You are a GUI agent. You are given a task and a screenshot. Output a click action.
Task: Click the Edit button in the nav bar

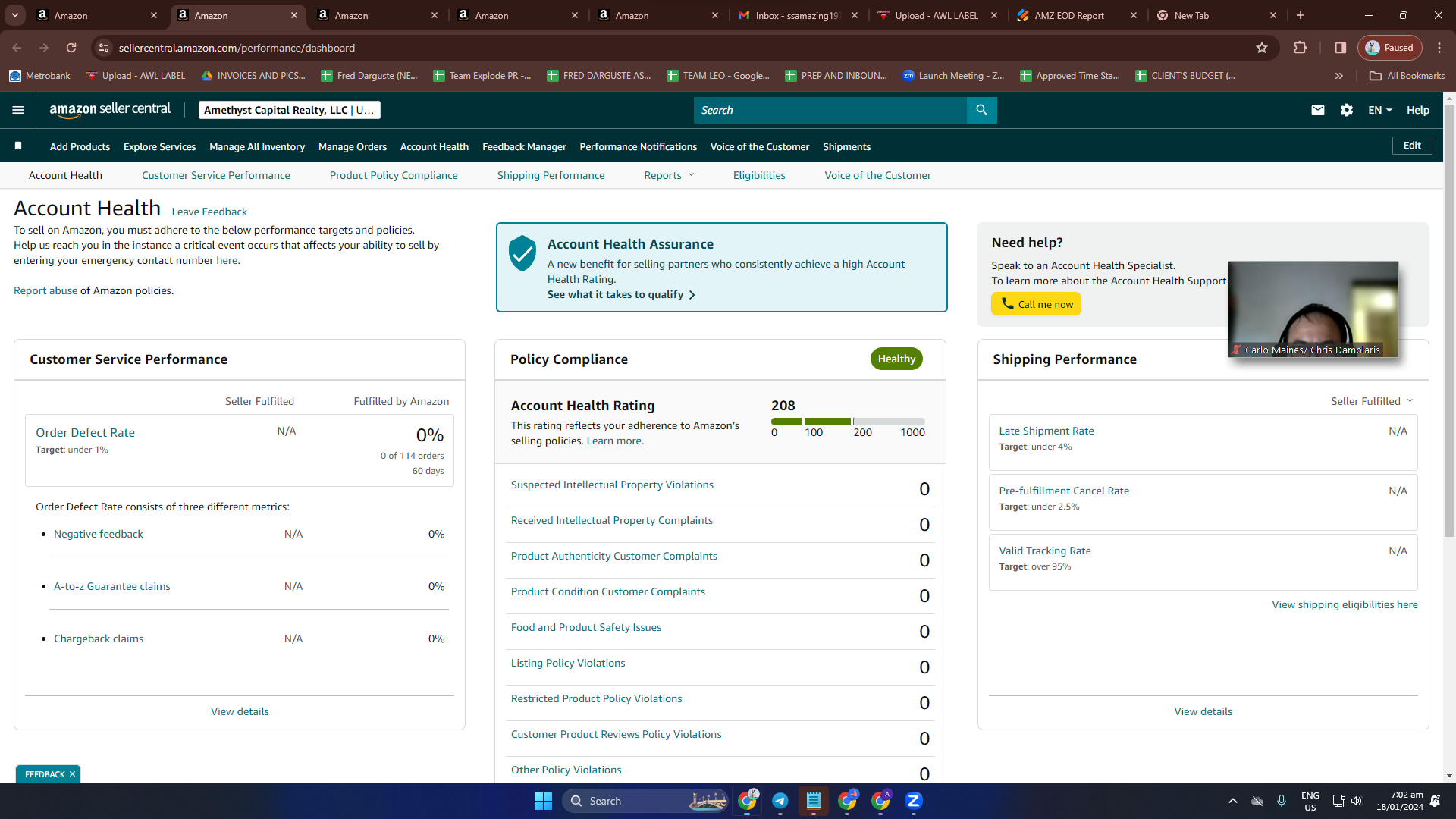click(x=1412, y=146)
